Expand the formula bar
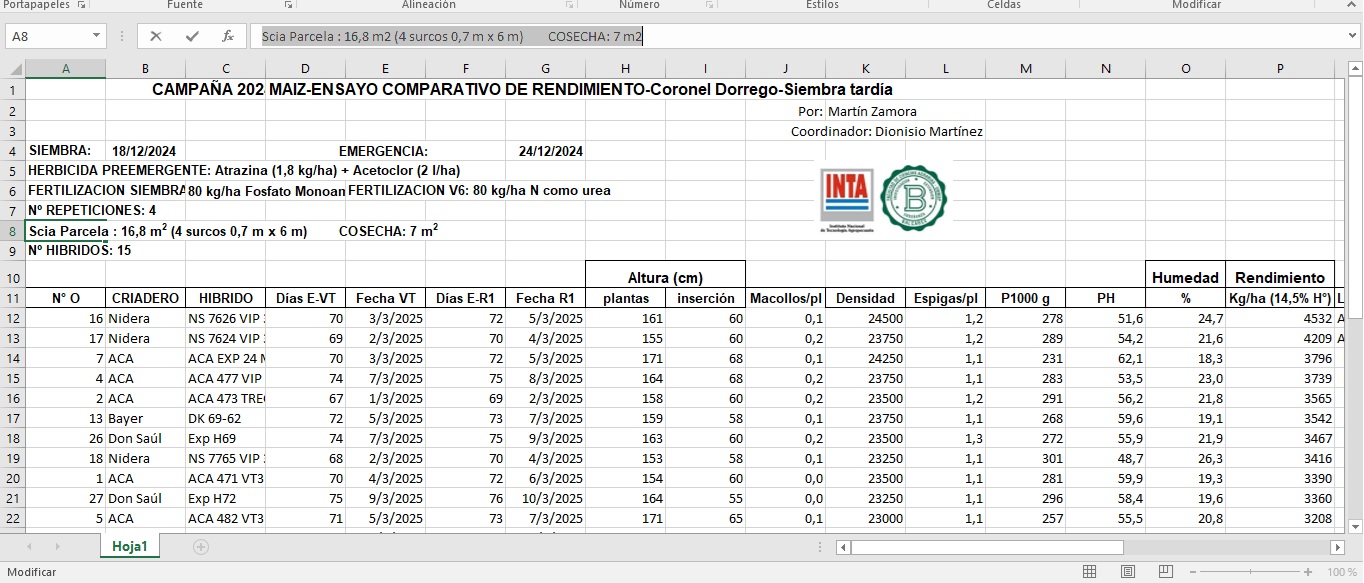Image resolution: width=1364 pixels, height=583 pixels. click(x=1352, y=36)
